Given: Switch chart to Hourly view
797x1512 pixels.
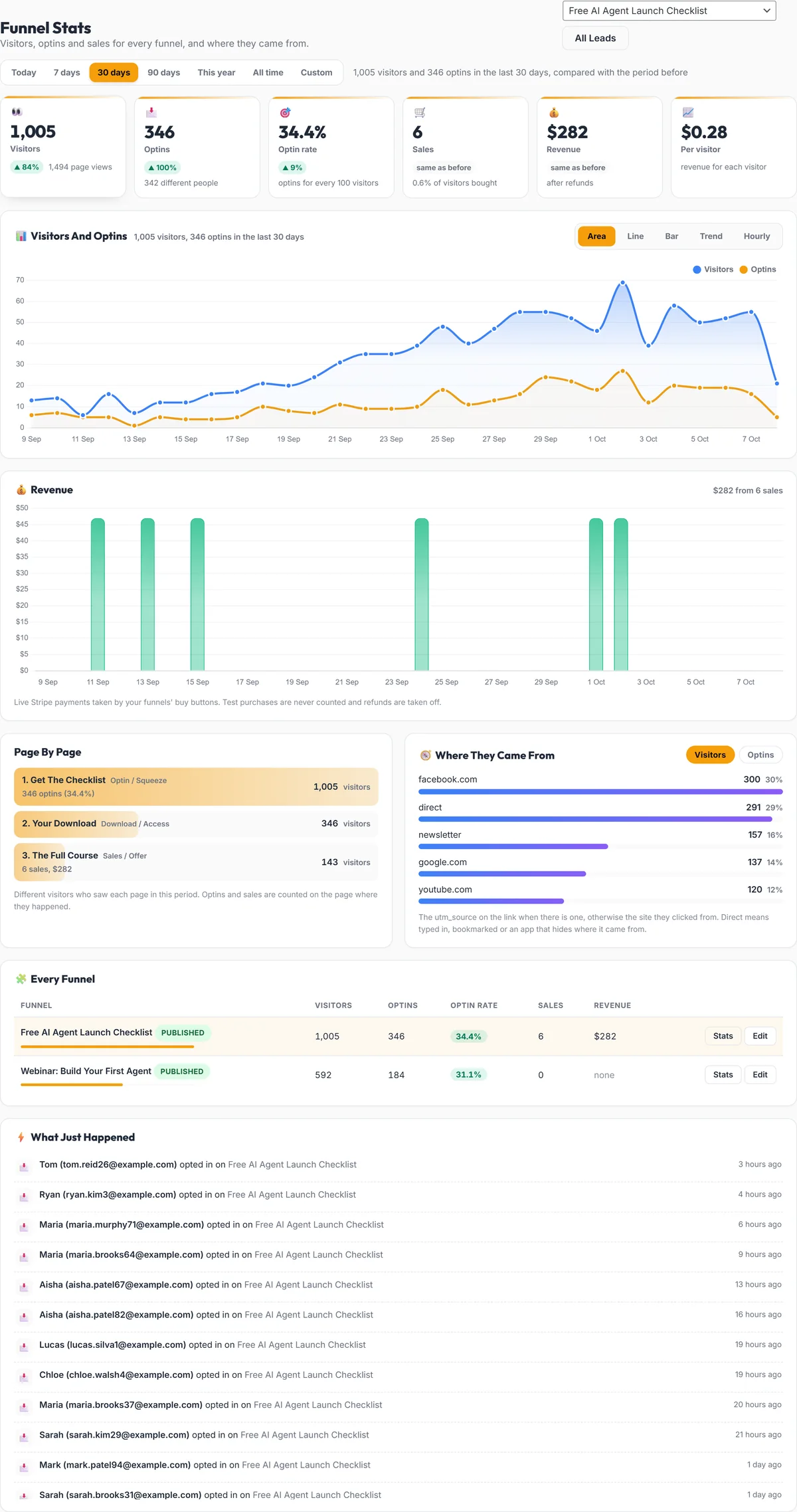Looking at the screenshot, I should coord(756,236).
